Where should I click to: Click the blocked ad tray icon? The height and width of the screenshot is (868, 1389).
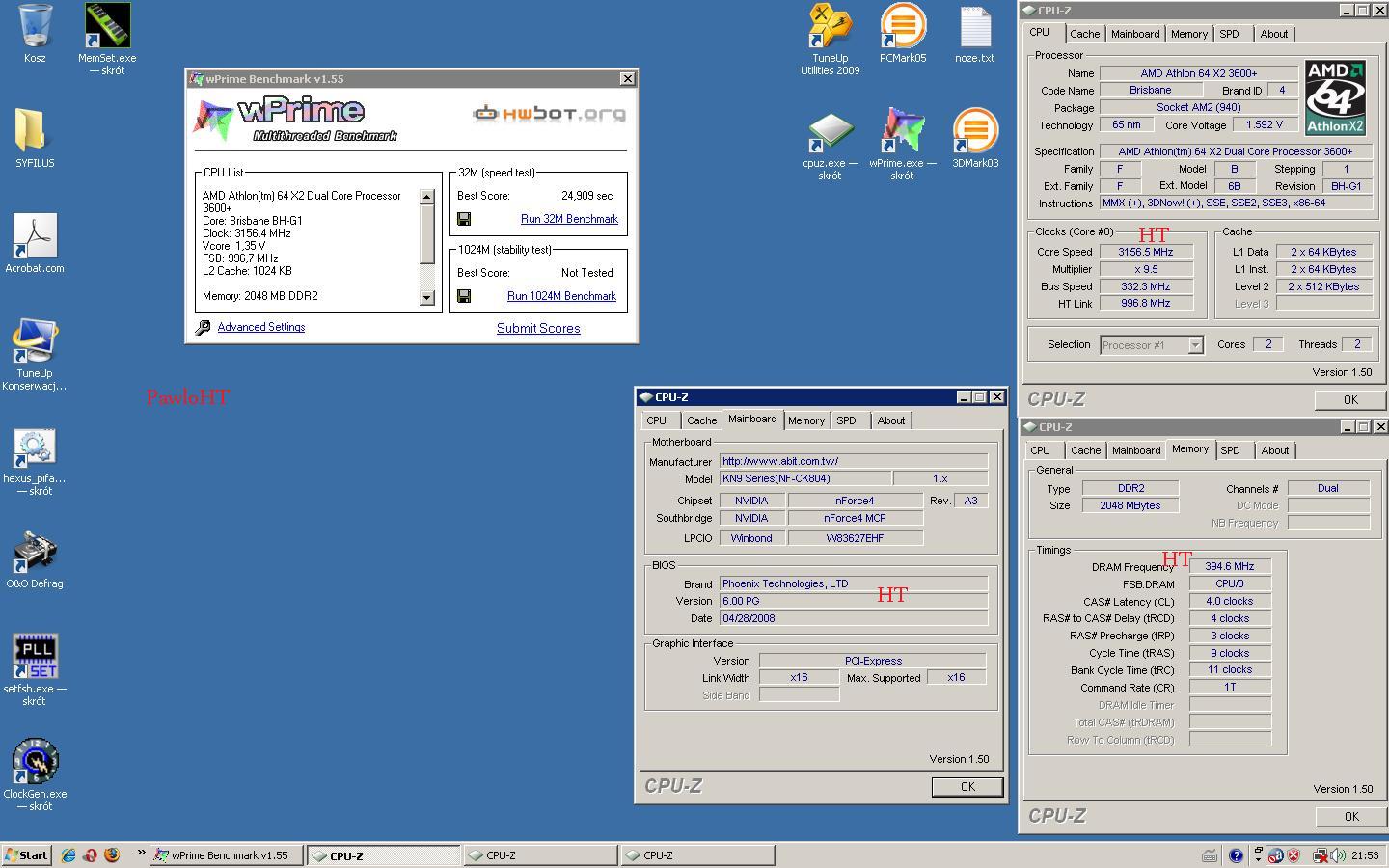coord(1275,855)
